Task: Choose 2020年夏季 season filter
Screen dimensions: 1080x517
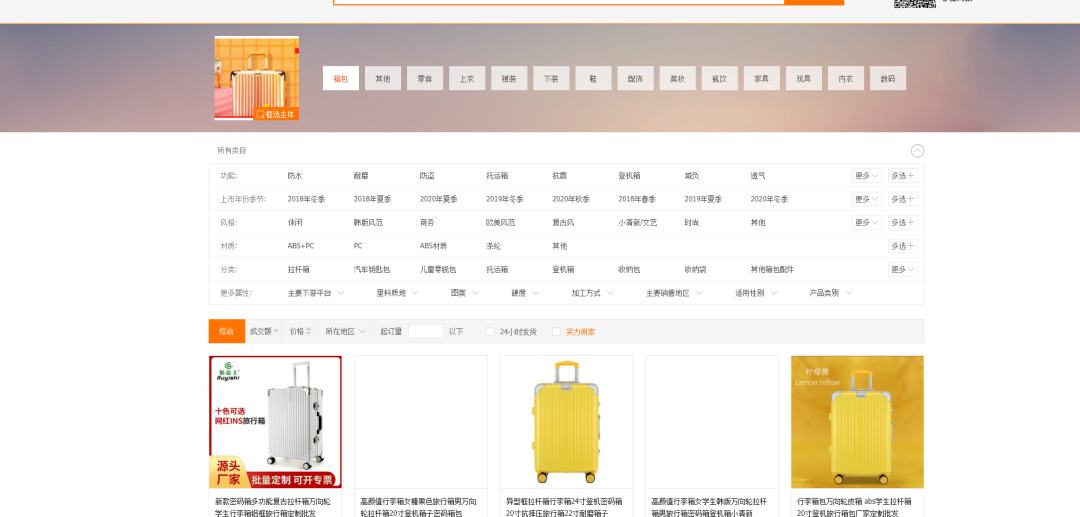Action: 439,199
